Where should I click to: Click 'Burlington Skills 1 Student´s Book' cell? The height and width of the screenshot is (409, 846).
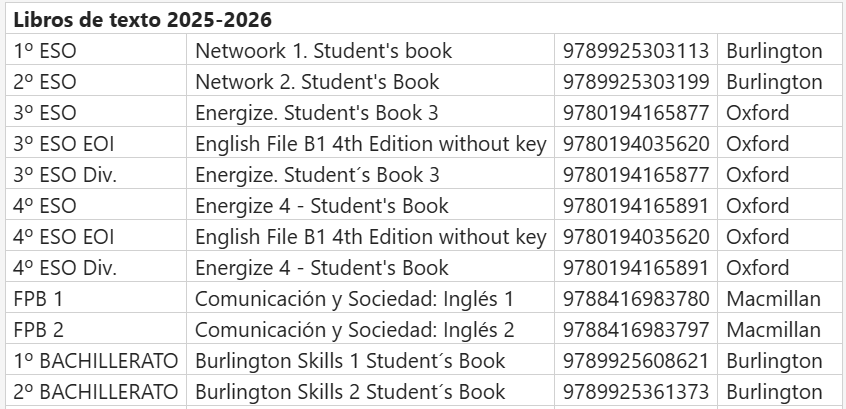pos(350,361)
